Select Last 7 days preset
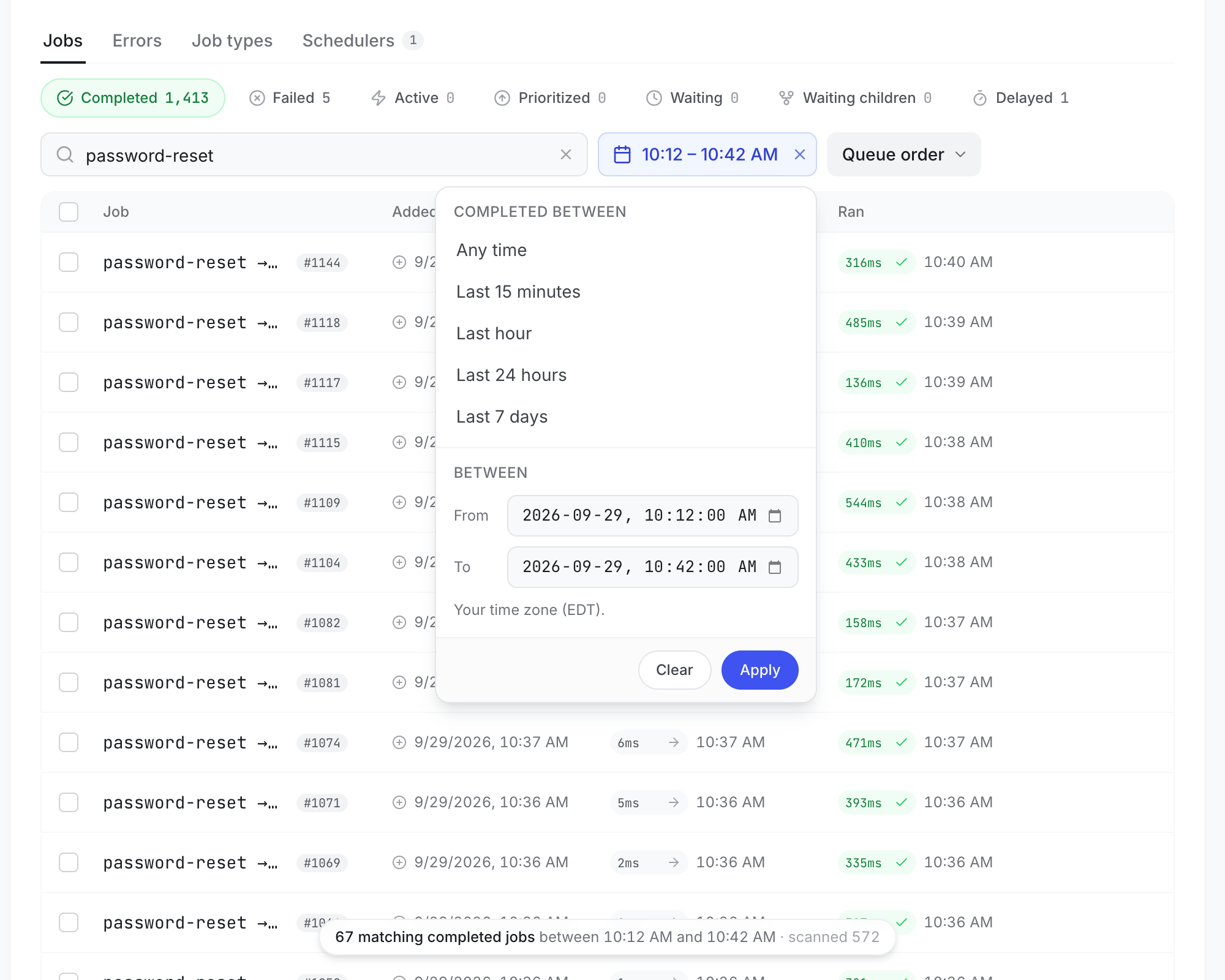This screenshot has width=1225, height=980. [x=626, y=417]
